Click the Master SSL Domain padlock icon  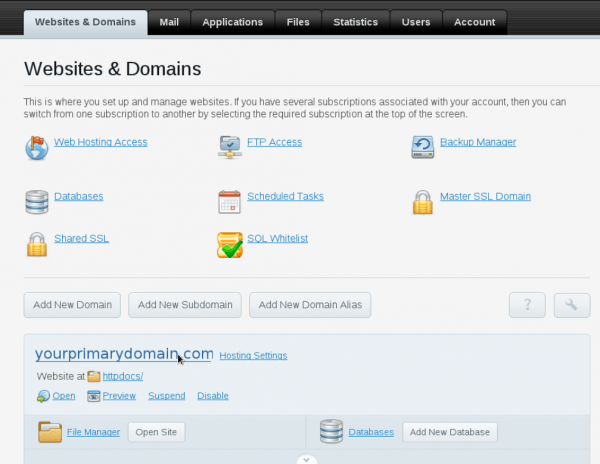tap(423, 201)
